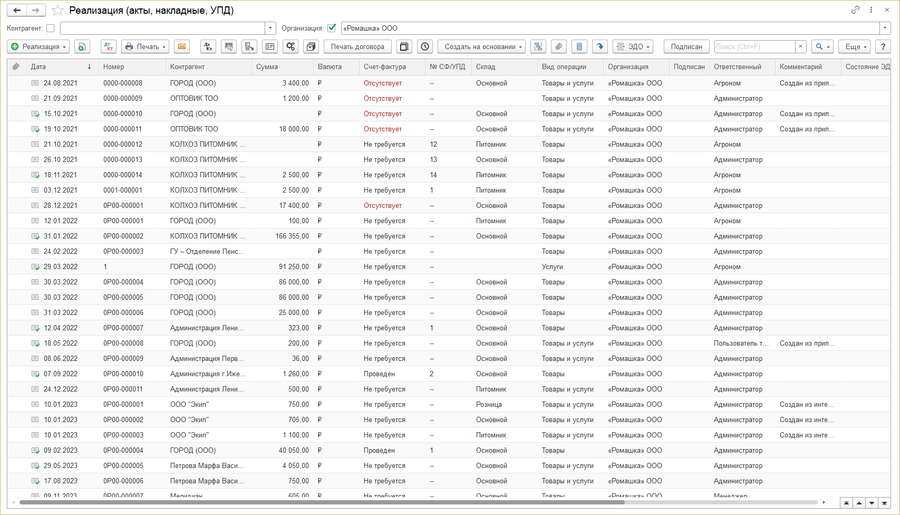This screenshot has width=900, height=515.
Task: Click the Подписан toolbar button
Action: click(686, 47)
